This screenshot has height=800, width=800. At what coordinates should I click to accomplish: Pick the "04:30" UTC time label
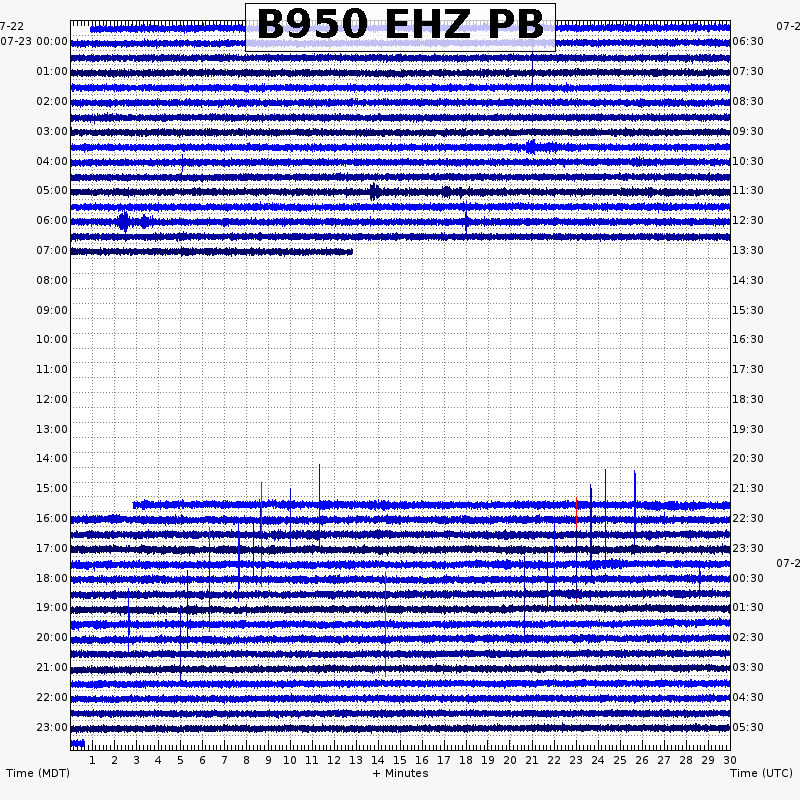coord(748,697)
